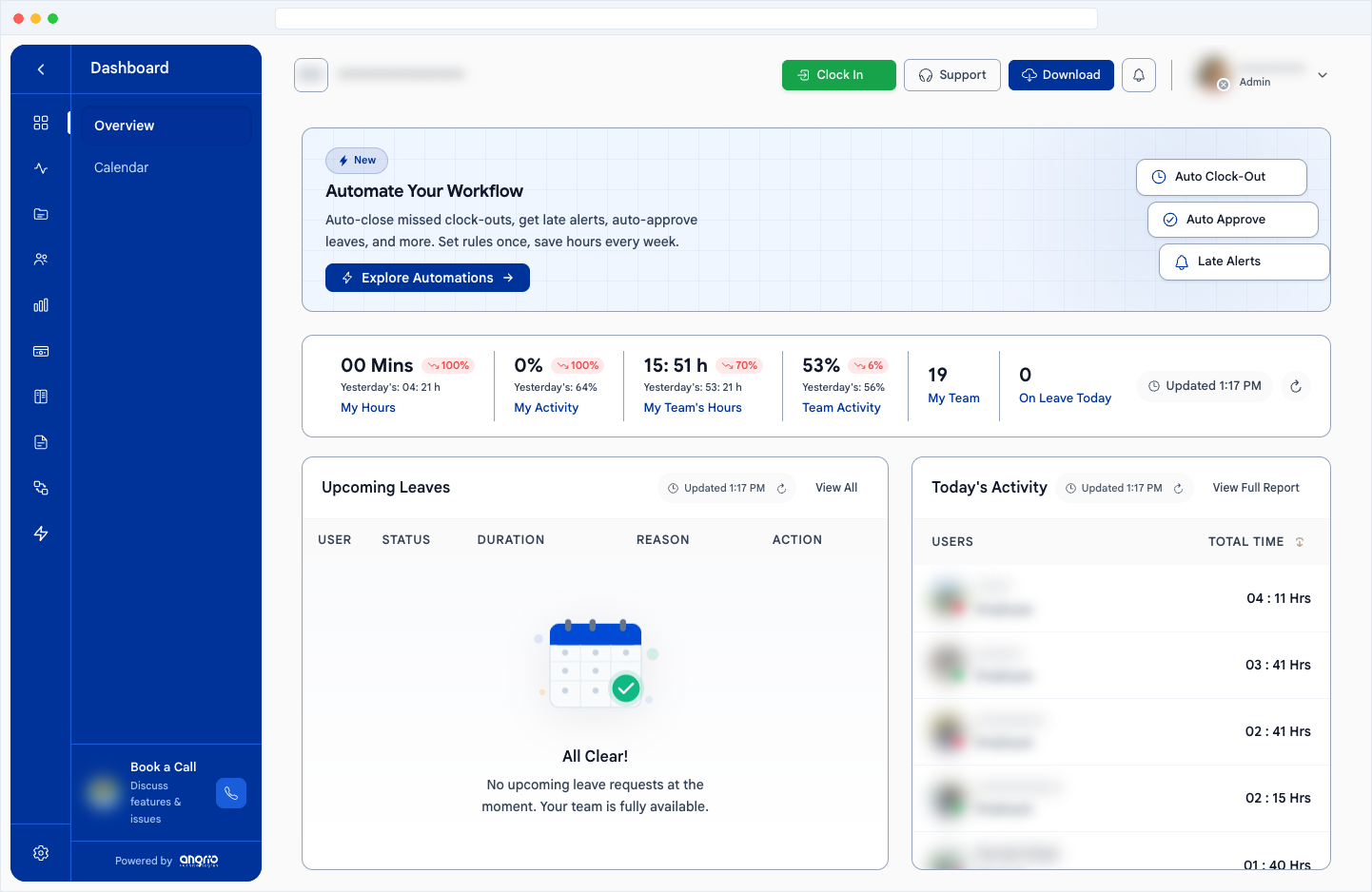
Task: Open the projects folder icon in sidebar
Action: (40, 213)
